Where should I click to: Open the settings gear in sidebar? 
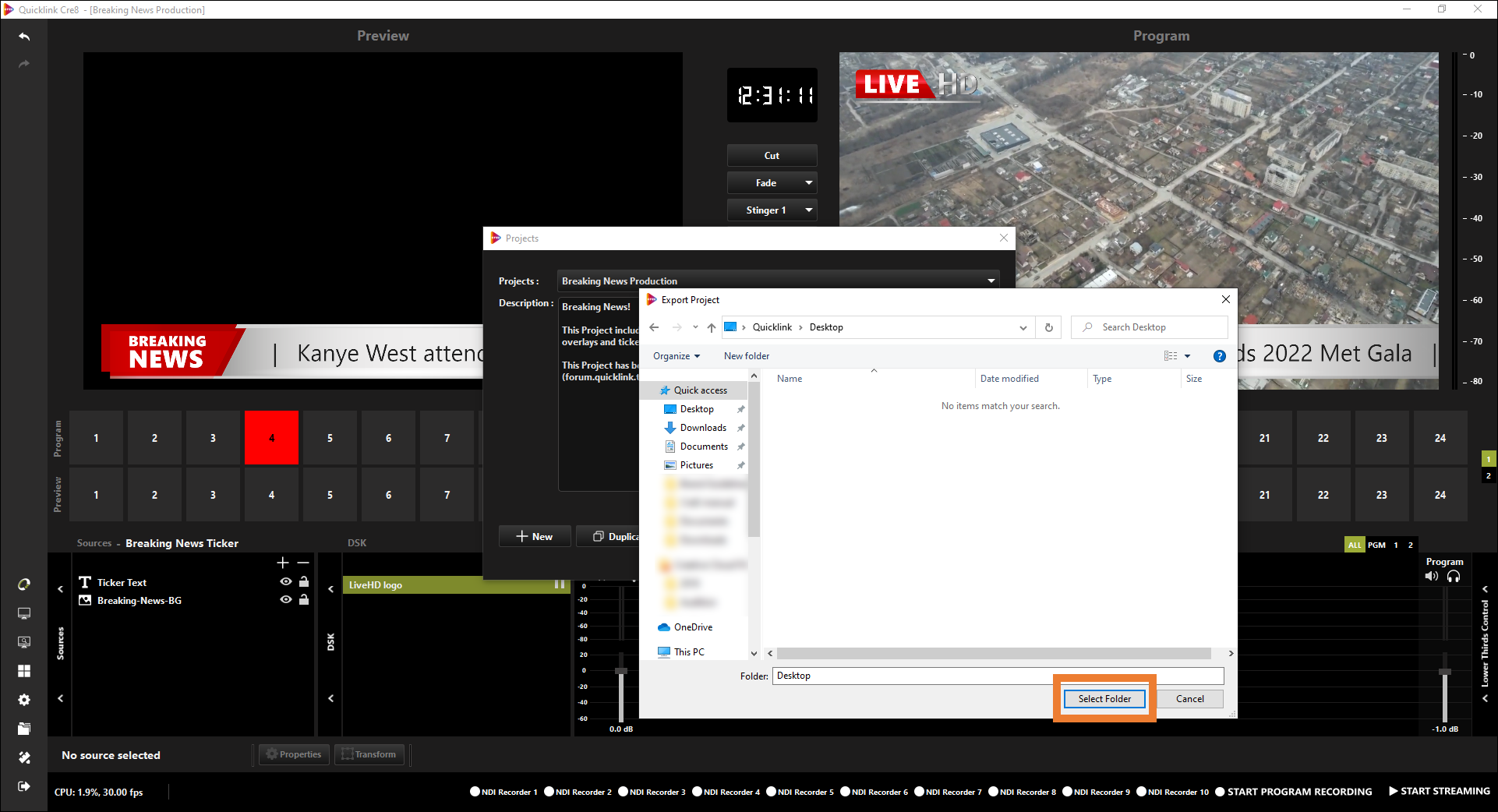coord(24,700)
